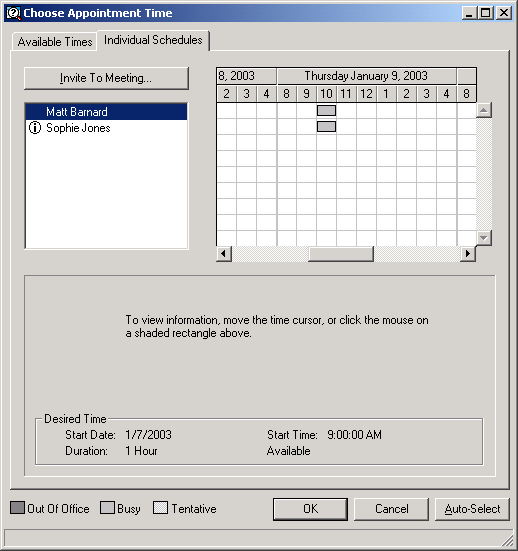
Task: Click the Thursday January 9, 2003 header
Action: (x=367, y=76)
